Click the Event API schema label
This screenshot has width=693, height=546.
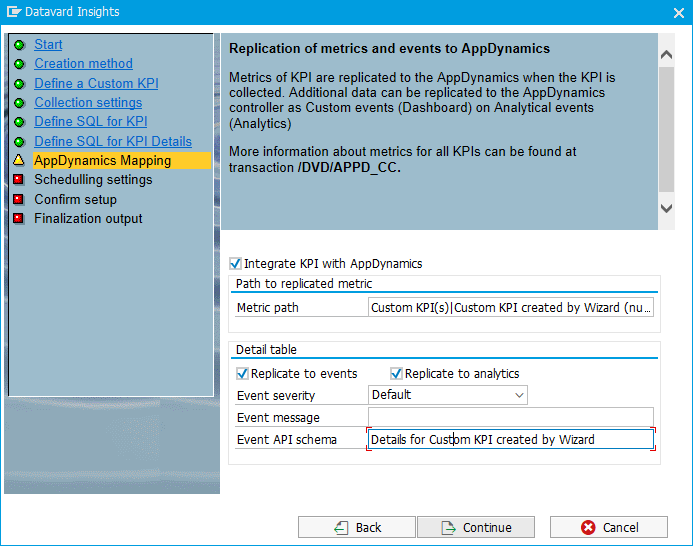tap(286, 439)
